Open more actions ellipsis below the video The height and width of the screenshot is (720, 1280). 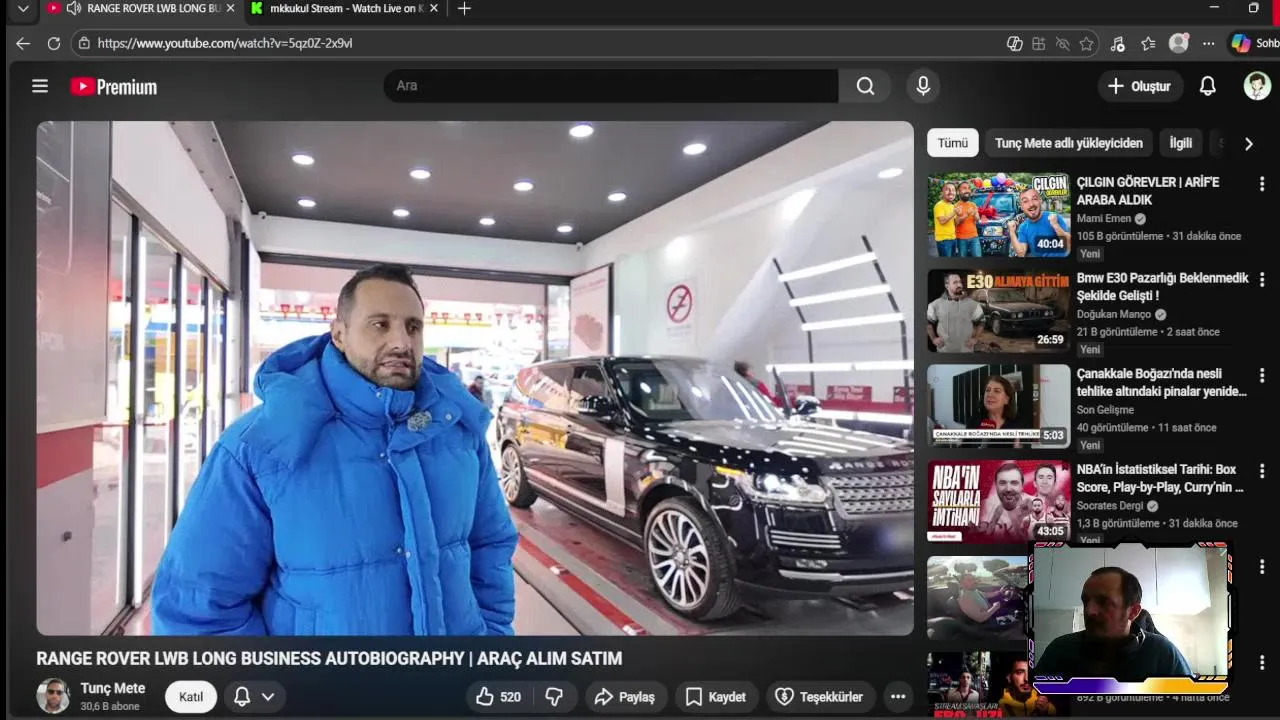[x=898, y=697]
